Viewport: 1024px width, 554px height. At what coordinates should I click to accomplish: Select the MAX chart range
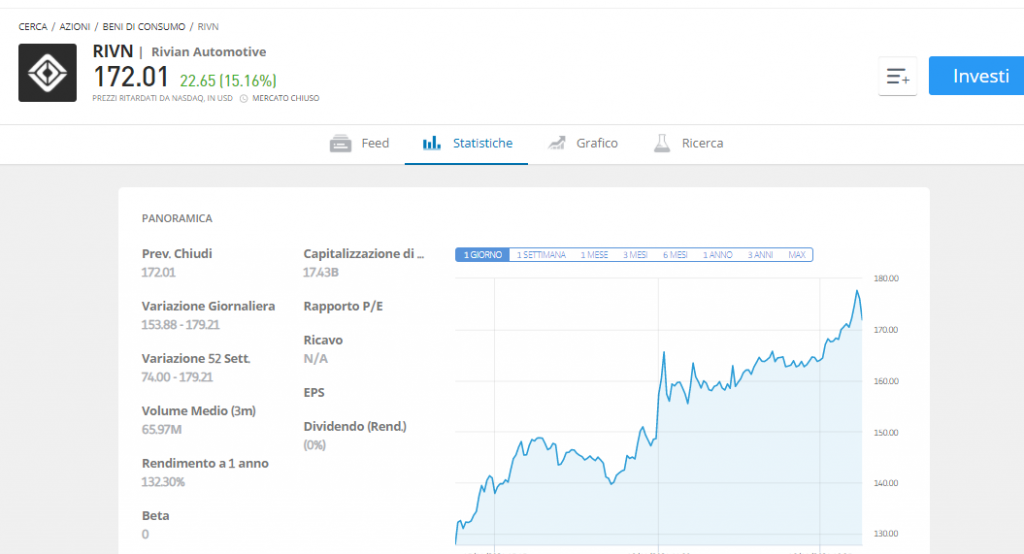[x=797, y=255]
